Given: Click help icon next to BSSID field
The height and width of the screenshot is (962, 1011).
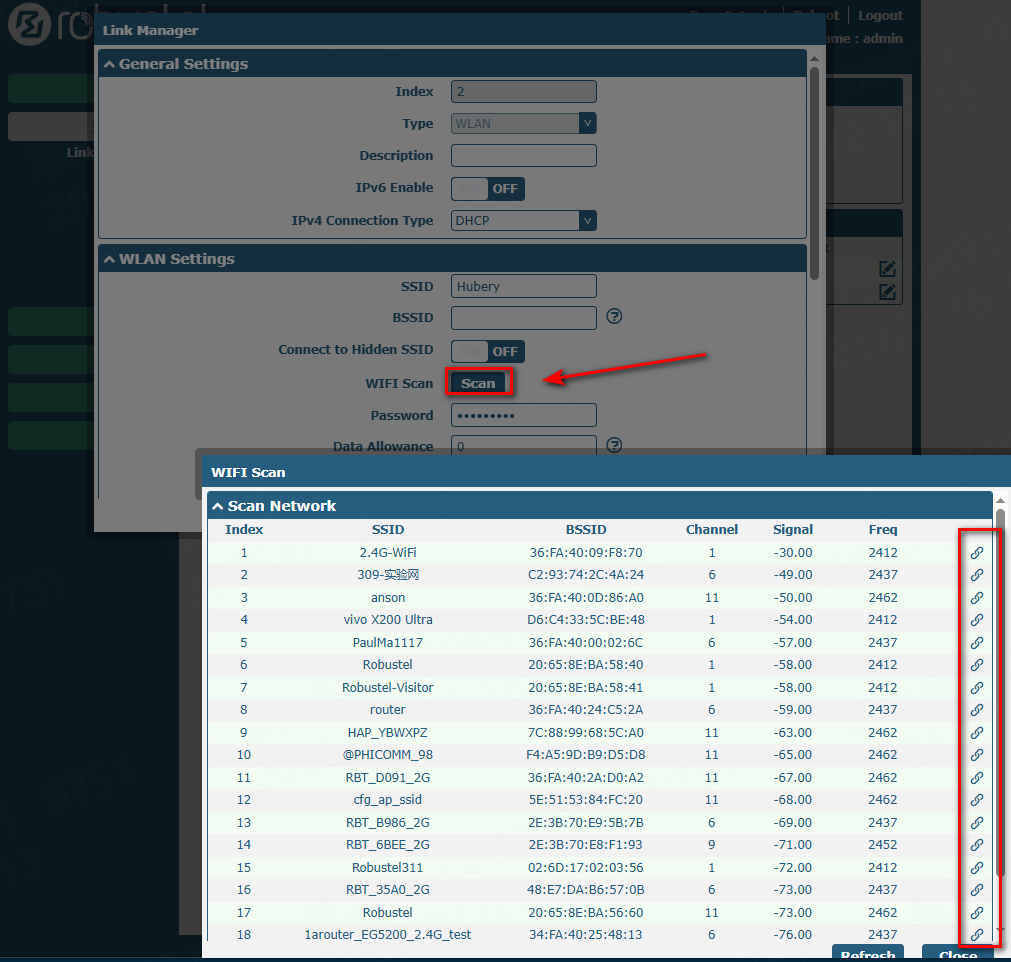Looking at the screenshot, I should 615,317.
